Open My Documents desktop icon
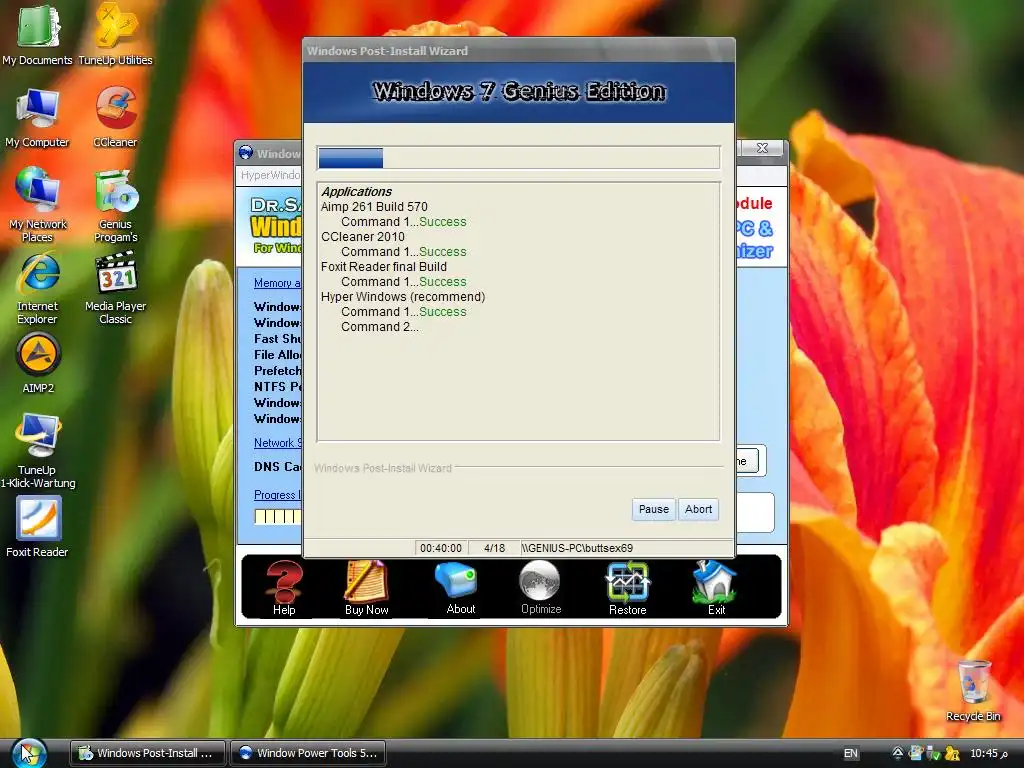The image size is (1024, 768). click(37, 36)
